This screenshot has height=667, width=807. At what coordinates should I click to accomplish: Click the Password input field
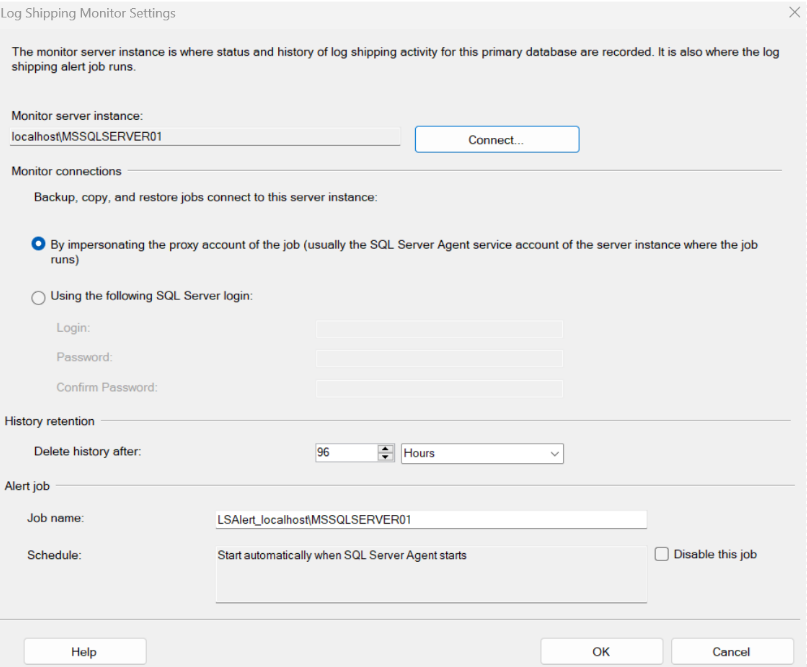pos(439,358)
